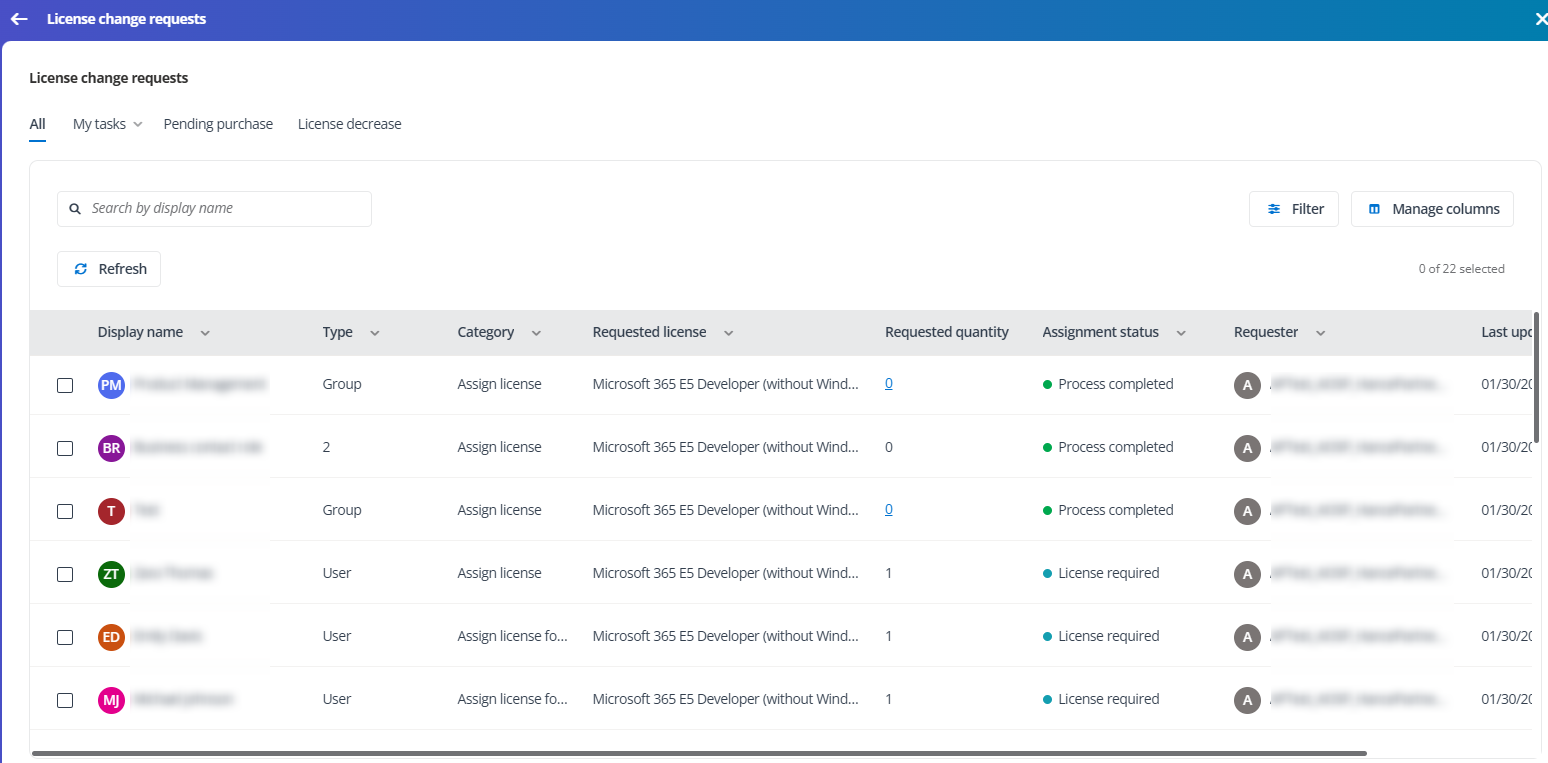Switch to the Pending purchase tab
Viewport: 1548px width, 763px height.
pos(218,124)
